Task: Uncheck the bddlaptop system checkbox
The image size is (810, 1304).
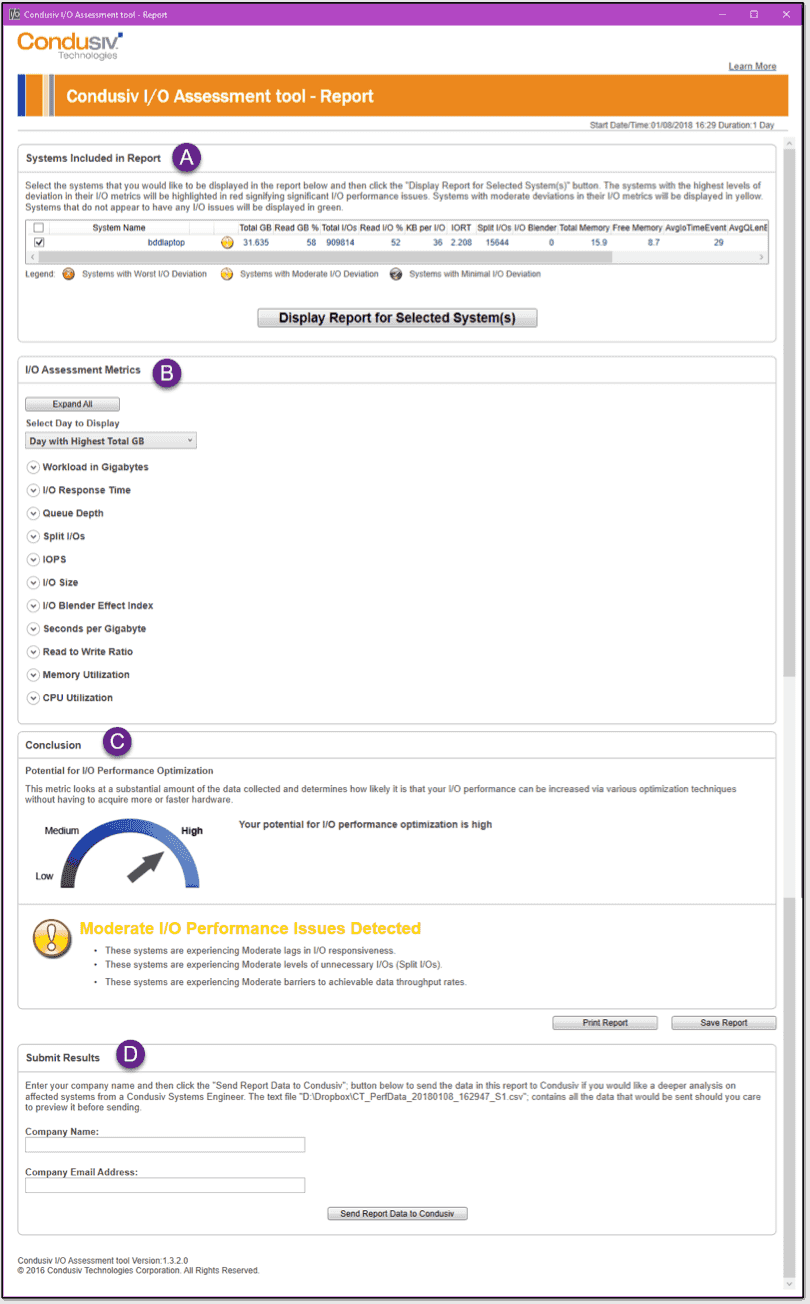Action: point(39,242)
